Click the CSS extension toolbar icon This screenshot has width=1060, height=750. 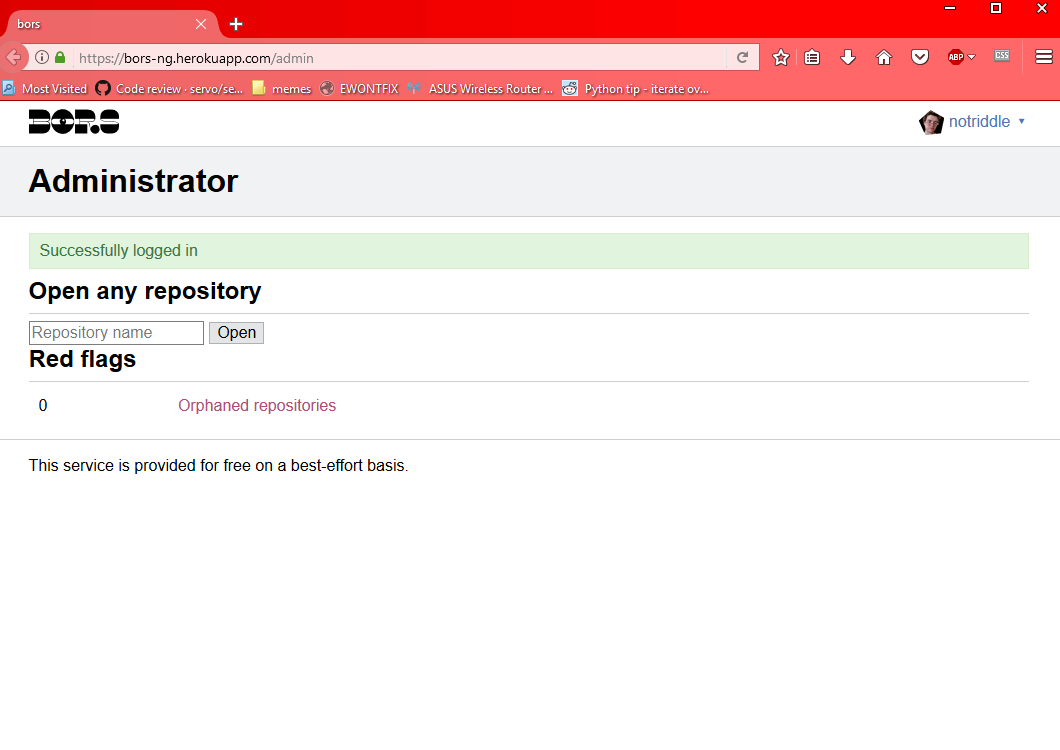[1002, 57]
